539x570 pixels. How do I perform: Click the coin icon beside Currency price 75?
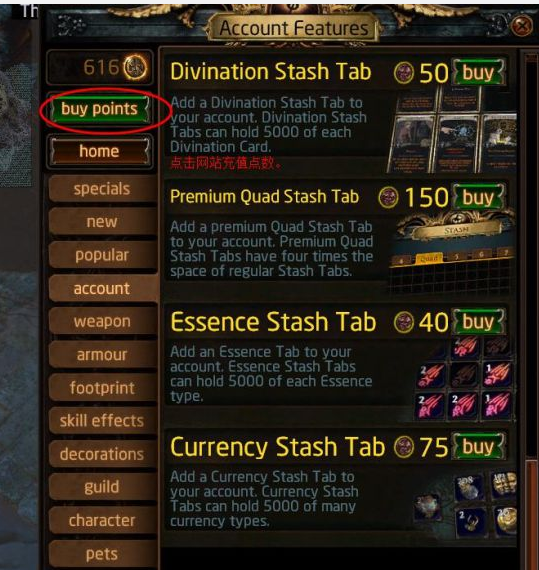tap(404, 447)
